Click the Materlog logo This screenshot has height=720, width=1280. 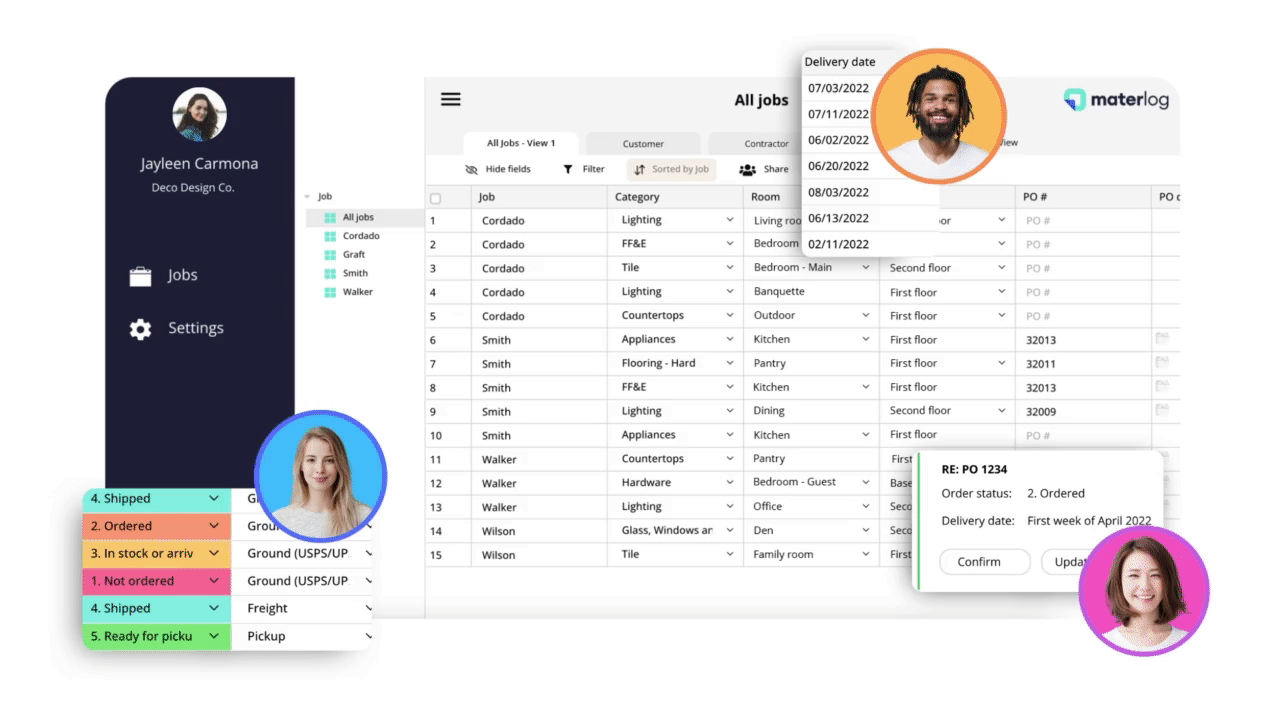[1115, 99]
